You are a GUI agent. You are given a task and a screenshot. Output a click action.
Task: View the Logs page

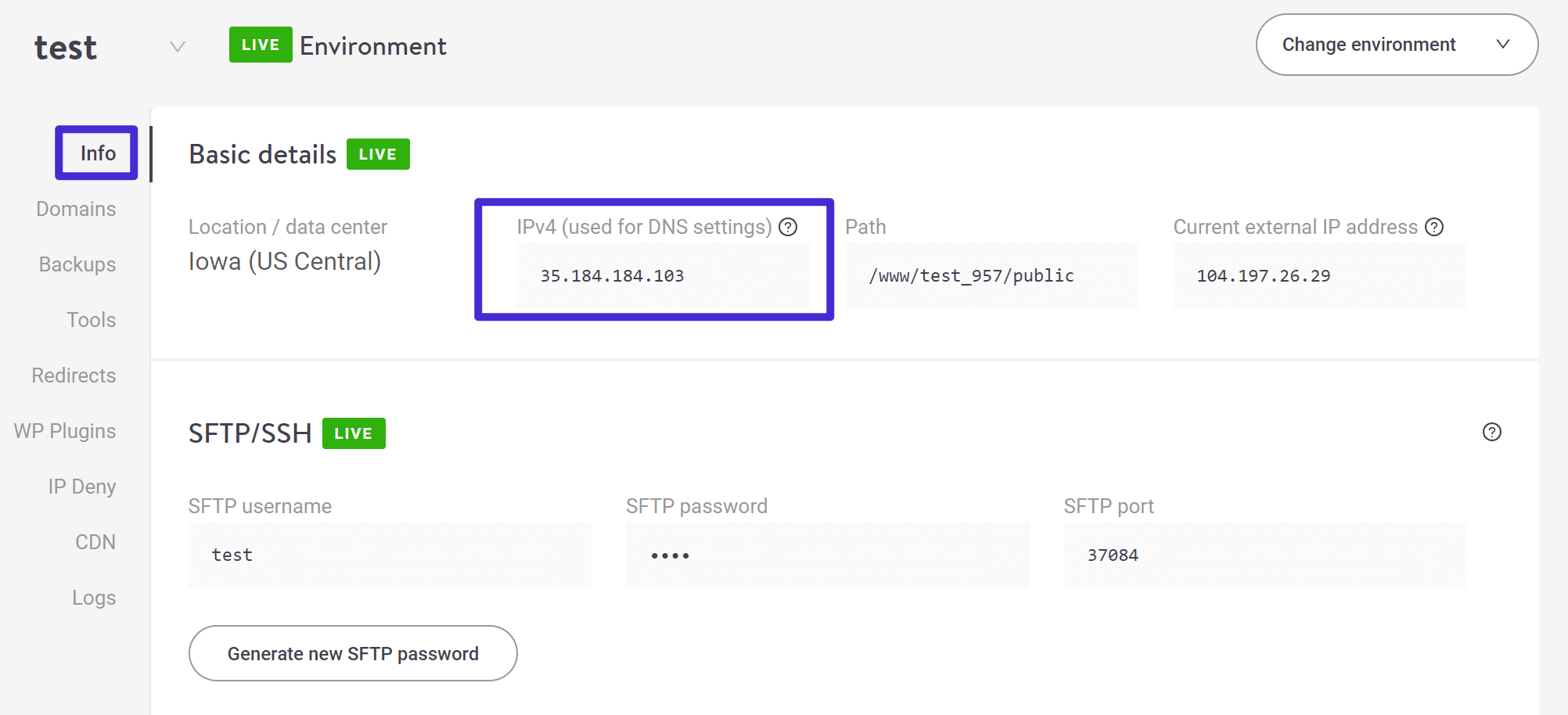click(x=93, y=597)
